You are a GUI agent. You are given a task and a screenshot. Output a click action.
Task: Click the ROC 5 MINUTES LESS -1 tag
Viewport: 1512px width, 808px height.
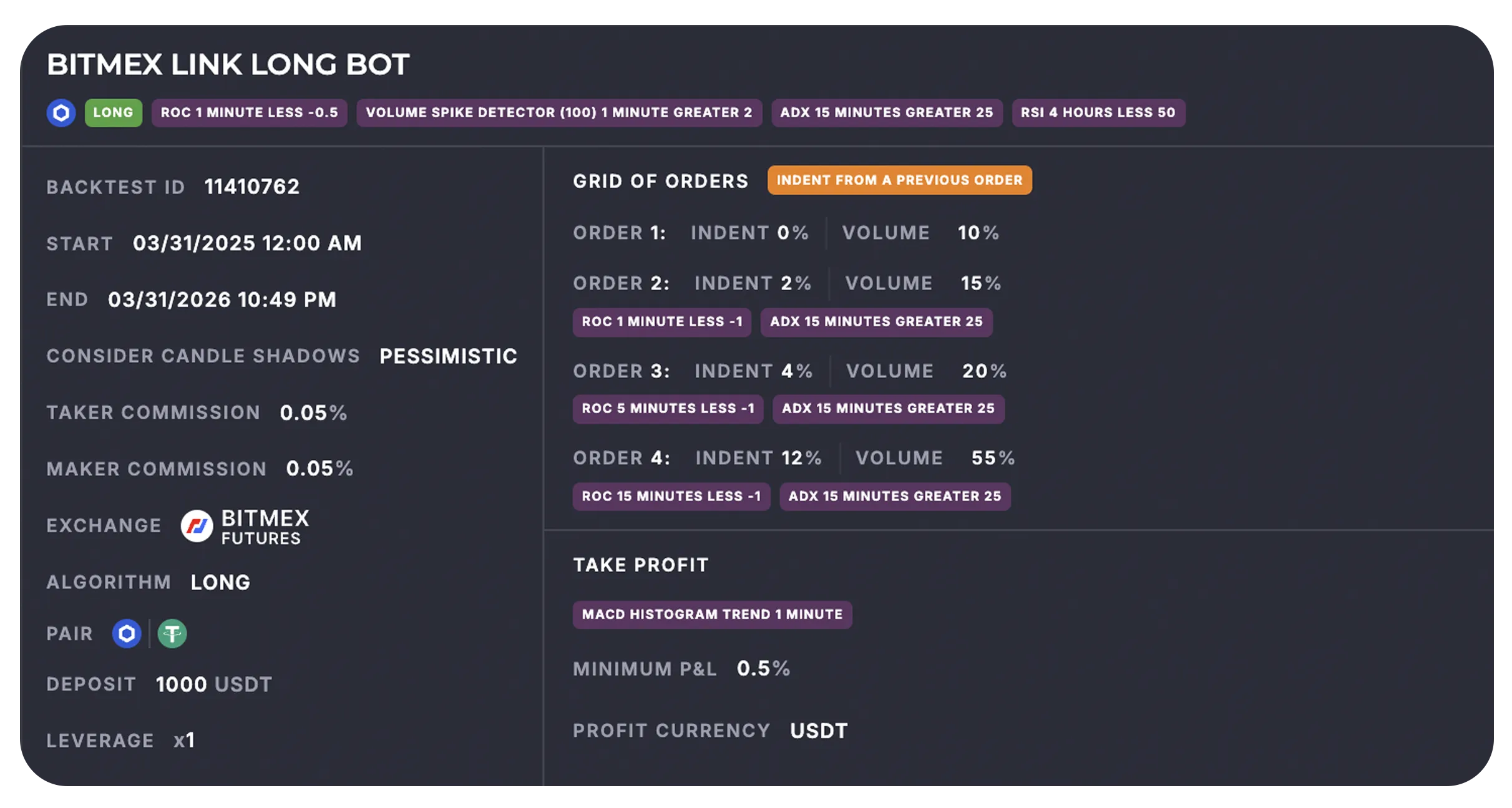(668, 409)
